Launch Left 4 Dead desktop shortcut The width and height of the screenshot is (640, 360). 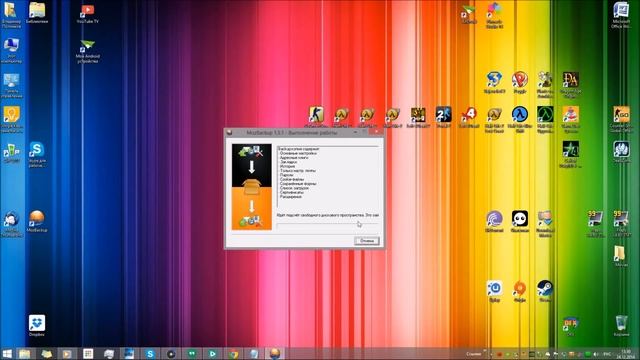pyautogui.click(x=469, y=117)
